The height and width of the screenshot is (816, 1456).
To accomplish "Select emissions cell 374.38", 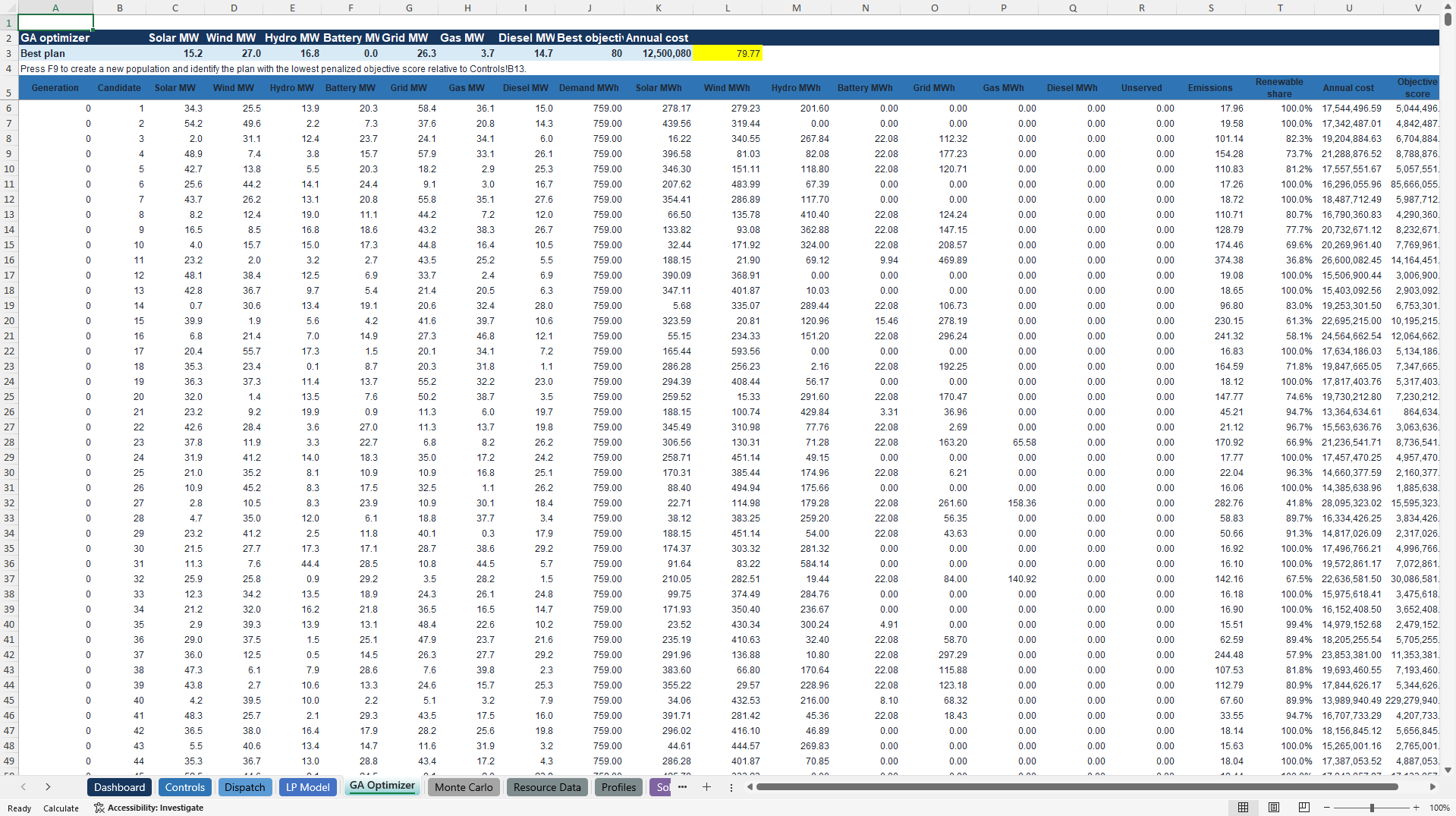I will click(x=1210, y=260).
